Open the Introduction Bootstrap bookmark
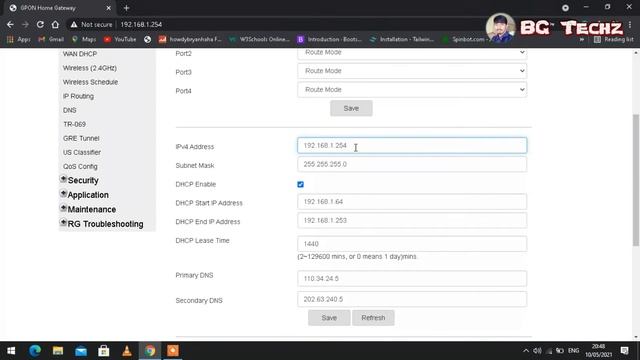The height and width of the screenshot is (360, 640). point(330,39)
